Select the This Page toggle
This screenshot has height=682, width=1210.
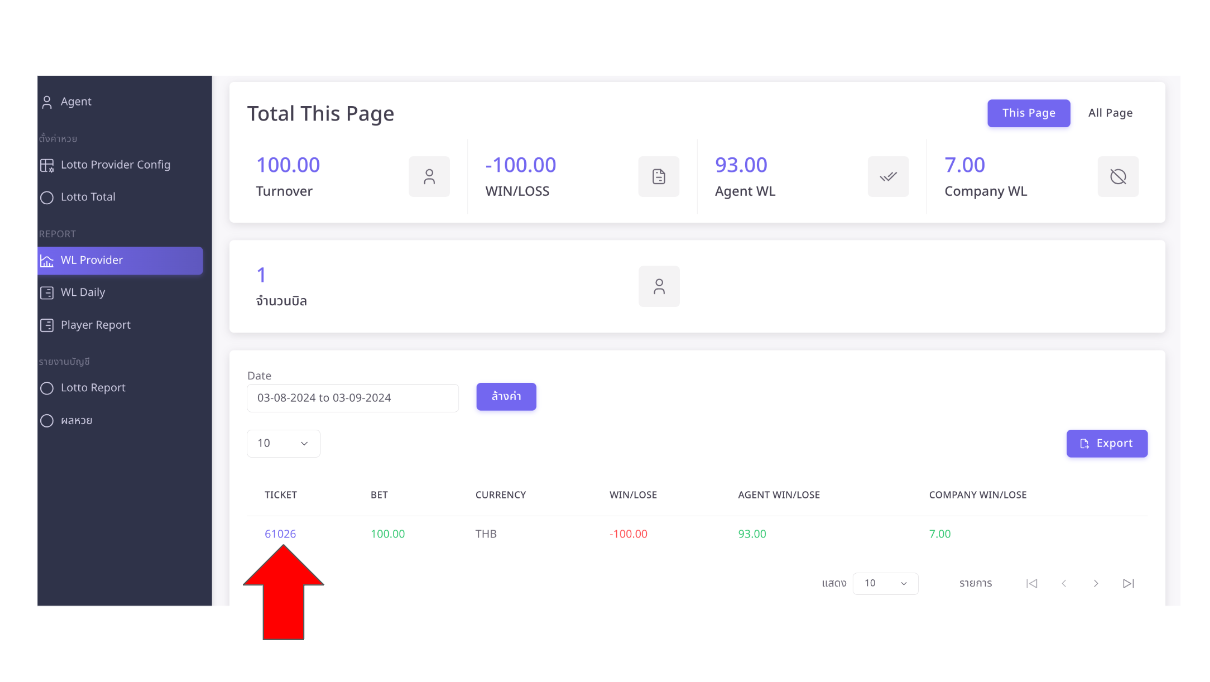pos(1028,113)
